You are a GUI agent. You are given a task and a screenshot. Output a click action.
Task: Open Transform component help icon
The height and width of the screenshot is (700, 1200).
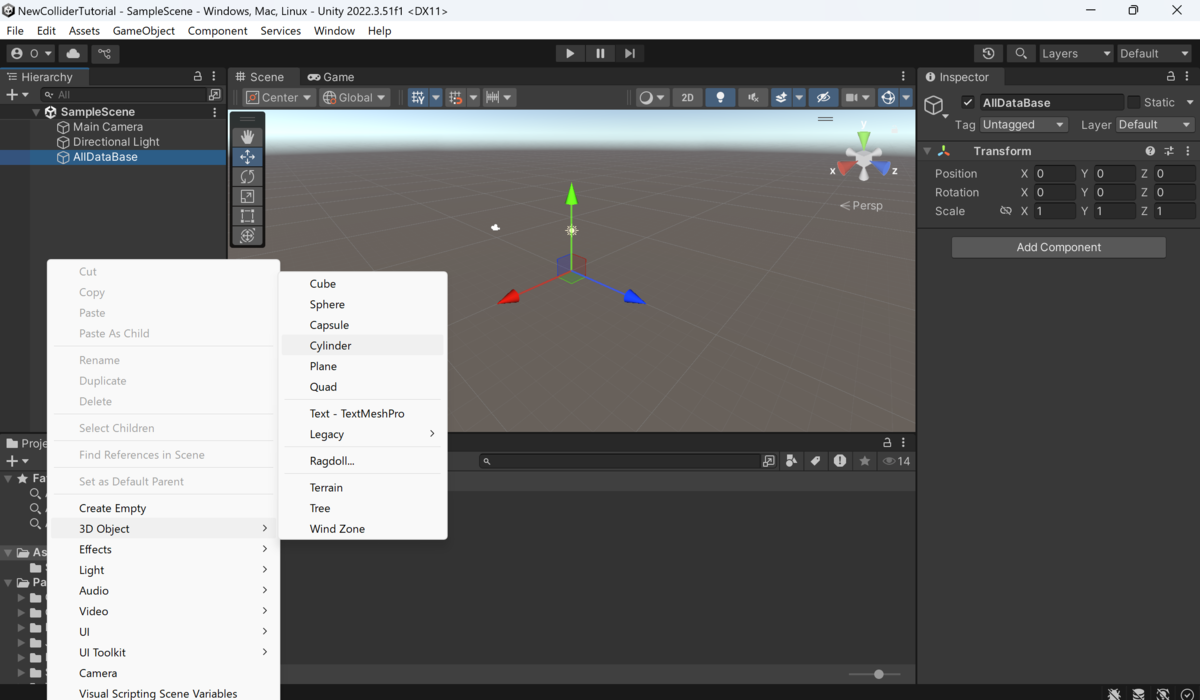(x=1150, y=151)
